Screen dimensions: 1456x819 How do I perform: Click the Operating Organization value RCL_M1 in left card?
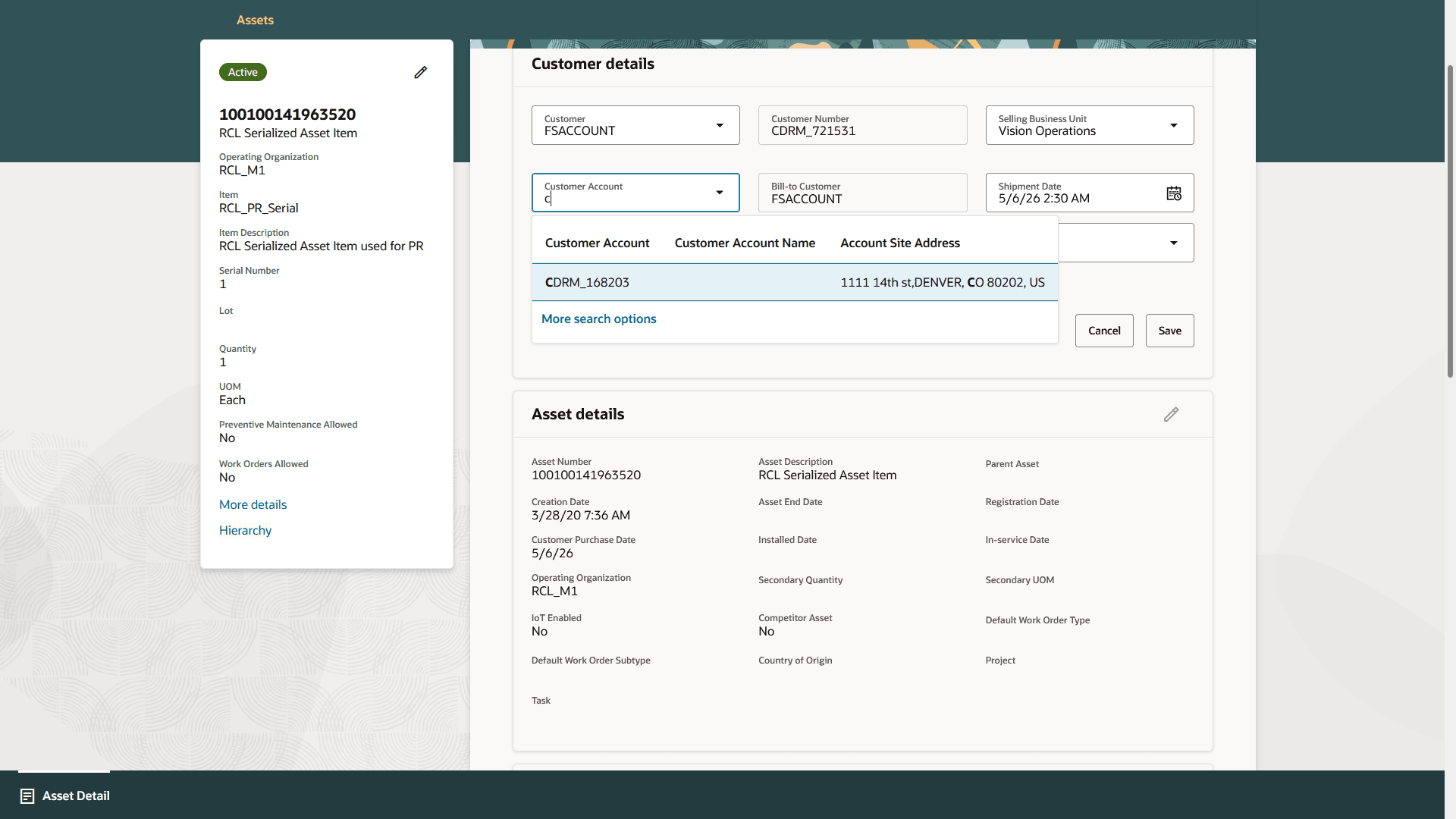click(242, 170)
